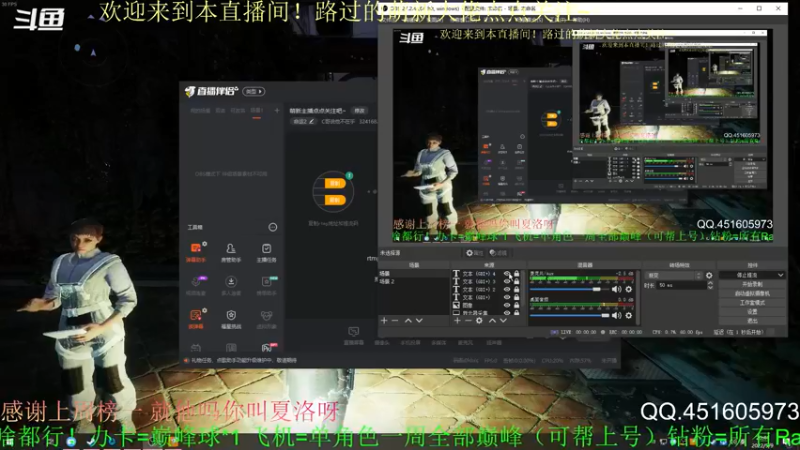Image resolution: width=800 pixels, height=450 pixels.
Task: Click the 时长 50 ms duration field
Action: 681,285
